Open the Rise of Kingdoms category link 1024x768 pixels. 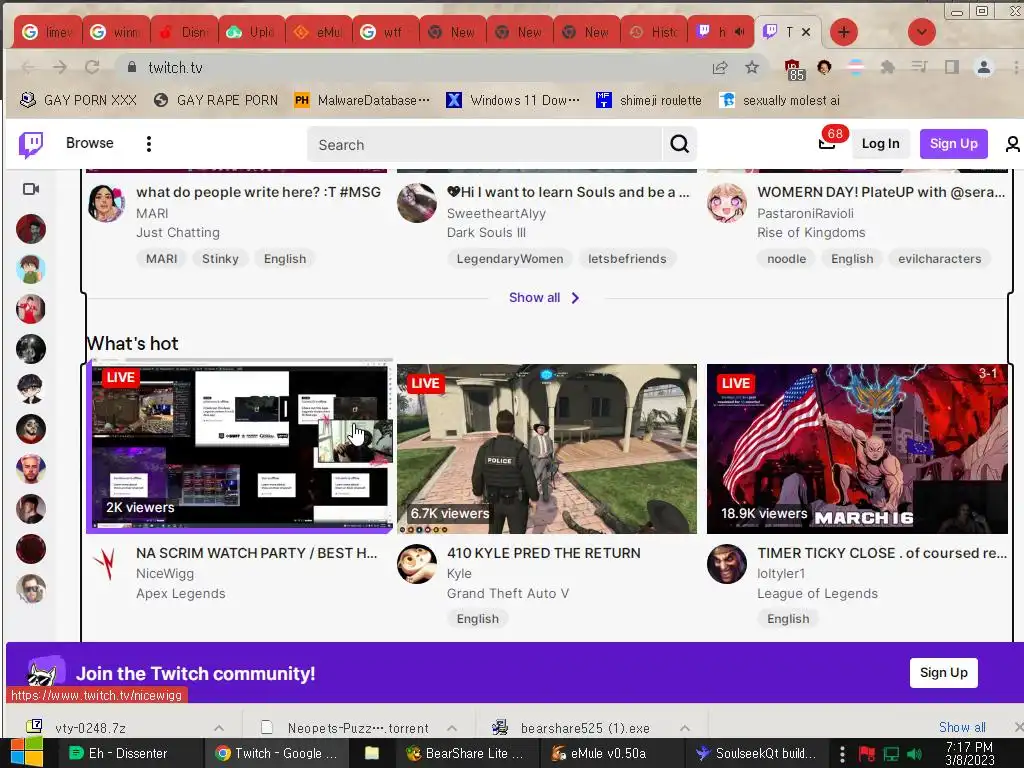tap(811, 232)
